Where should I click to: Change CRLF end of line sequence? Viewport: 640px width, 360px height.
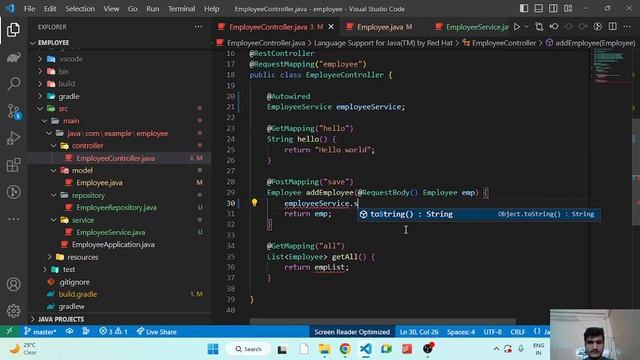pos(518,331)
